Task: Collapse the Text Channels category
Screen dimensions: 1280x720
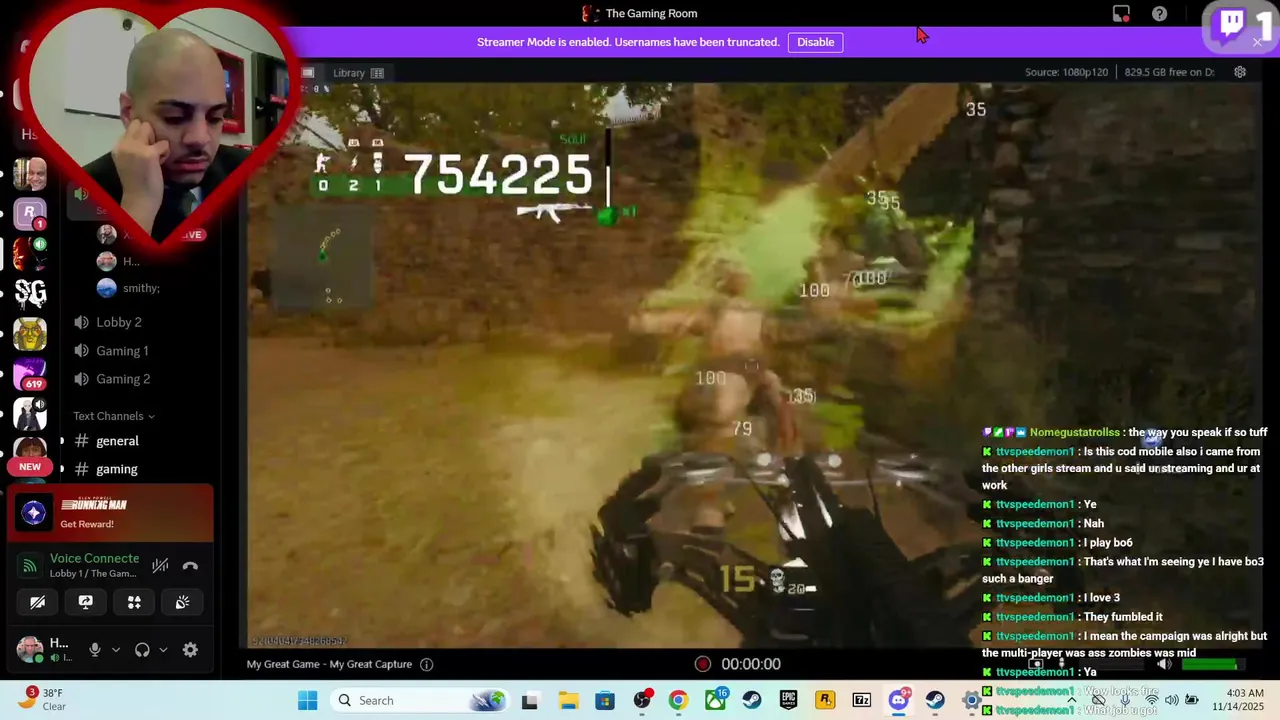Action: (113, 416)
